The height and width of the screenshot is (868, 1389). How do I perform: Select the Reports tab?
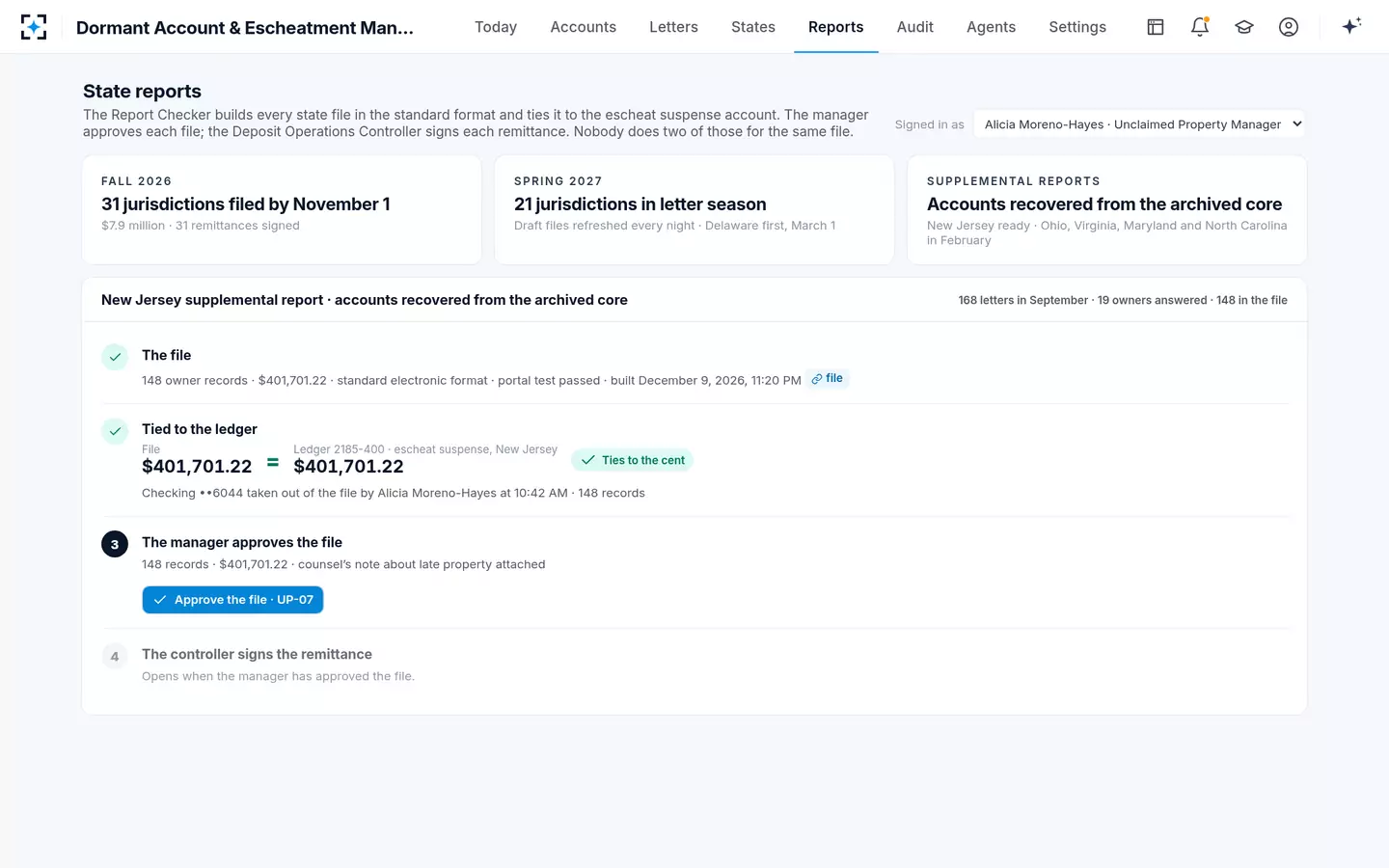click(836, 27)
